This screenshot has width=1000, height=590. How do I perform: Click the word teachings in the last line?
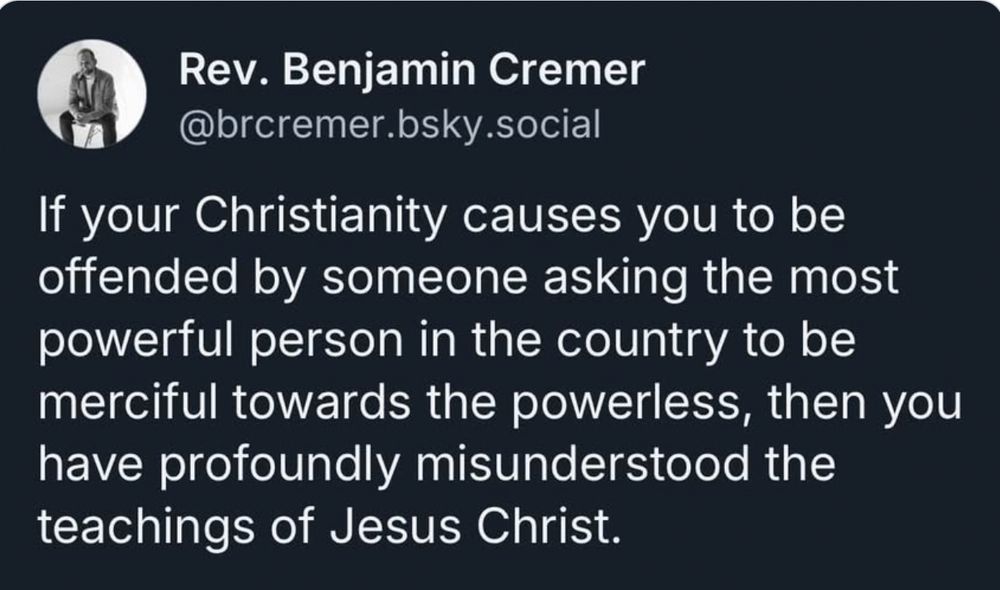[145, 527]
